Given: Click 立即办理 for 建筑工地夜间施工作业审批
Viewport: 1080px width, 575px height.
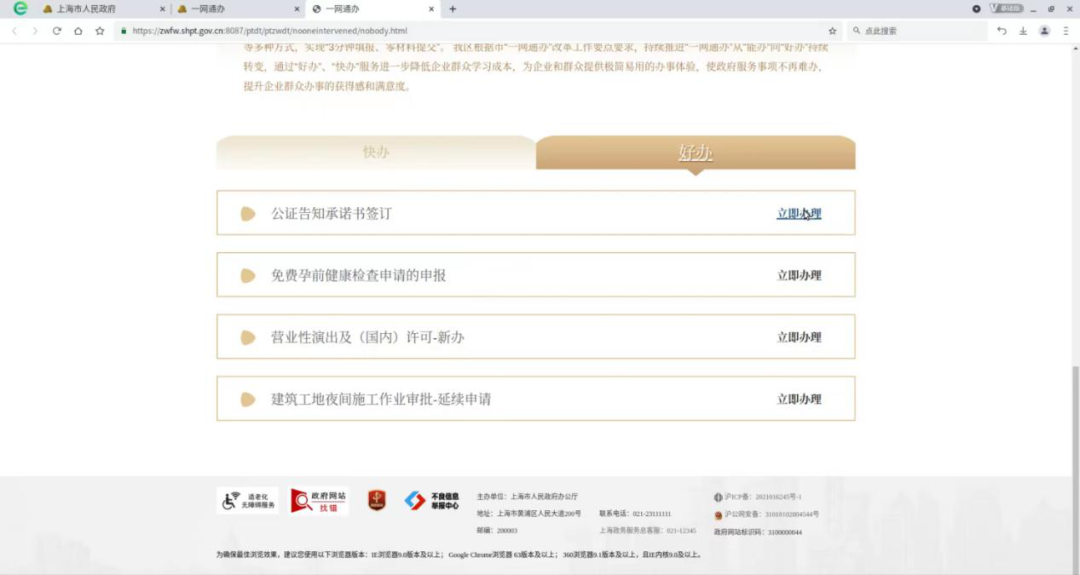Looking at the screenshot, I should tap(798, 400).
